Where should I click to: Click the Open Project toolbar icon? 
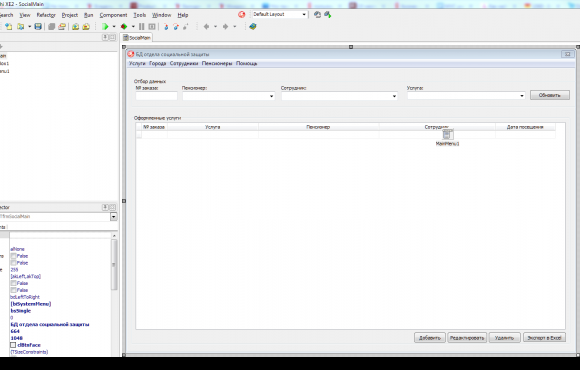(x=62, y=27)
